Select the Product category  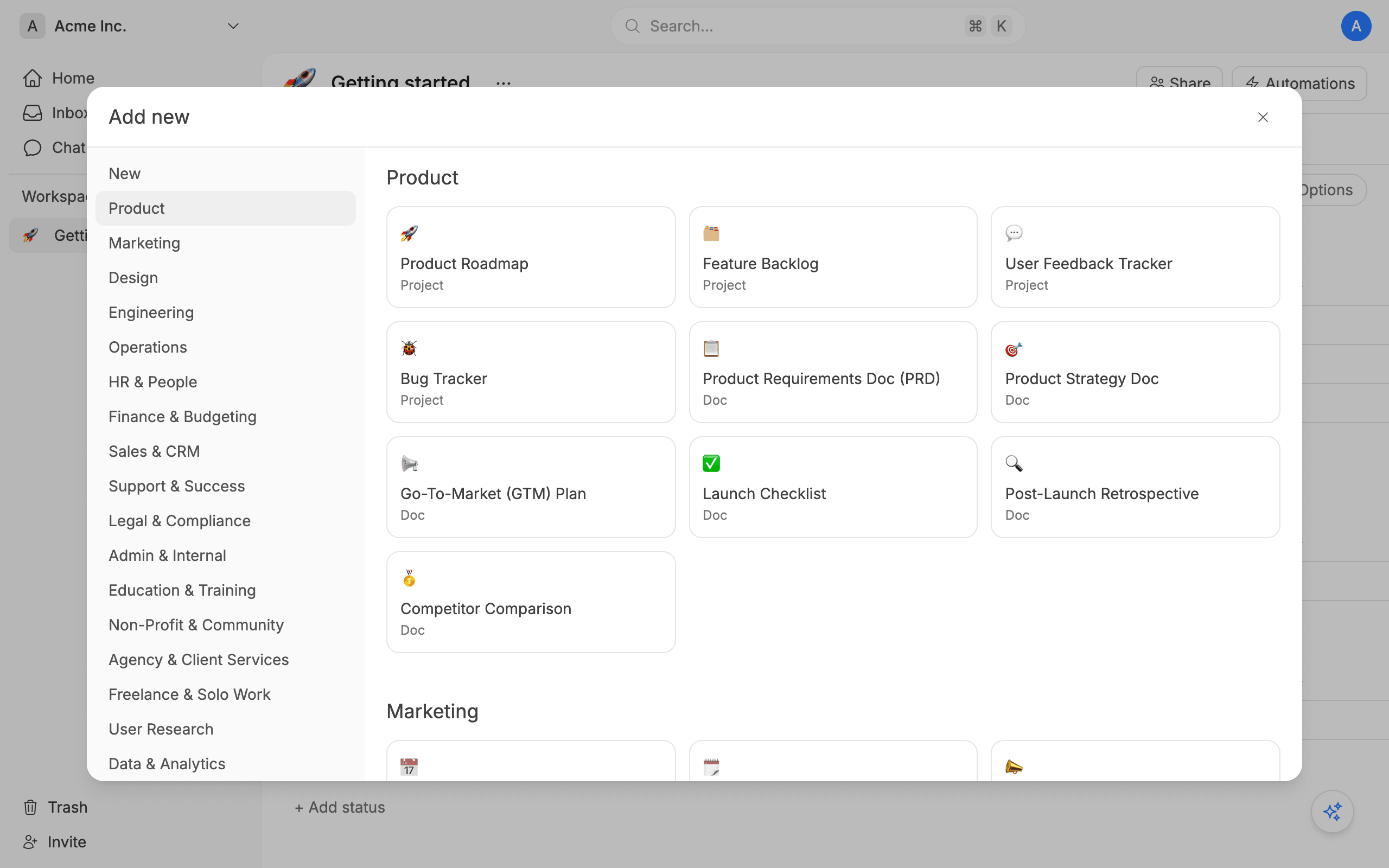tap(226, 208)
